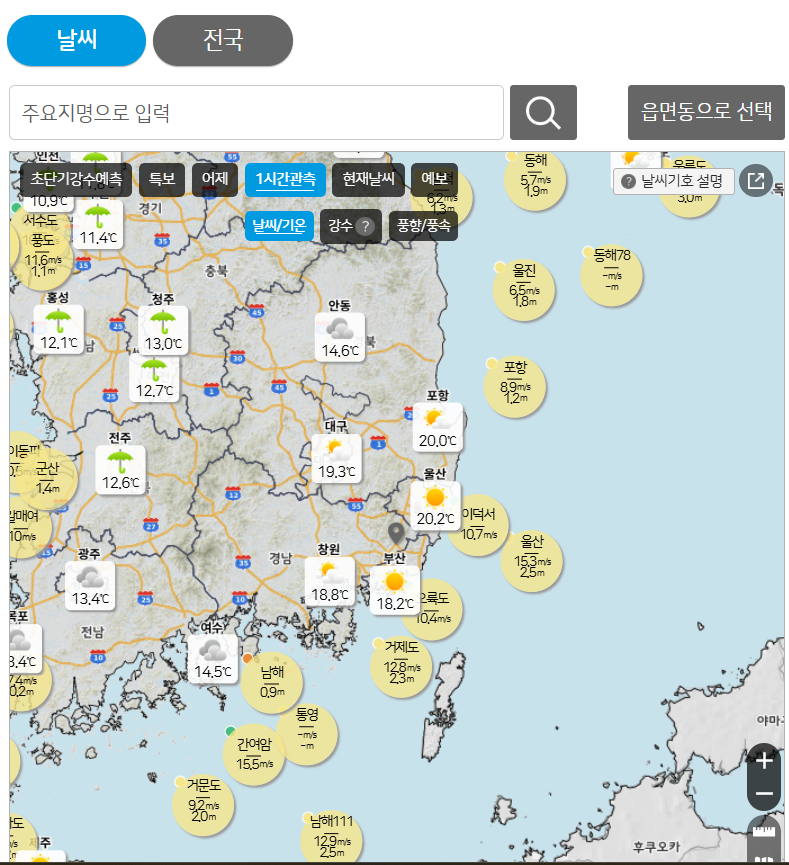Select the 부산 sunny 18.2℃ card
The width and height of the screenshot is (789, 865).
point(395,591)
